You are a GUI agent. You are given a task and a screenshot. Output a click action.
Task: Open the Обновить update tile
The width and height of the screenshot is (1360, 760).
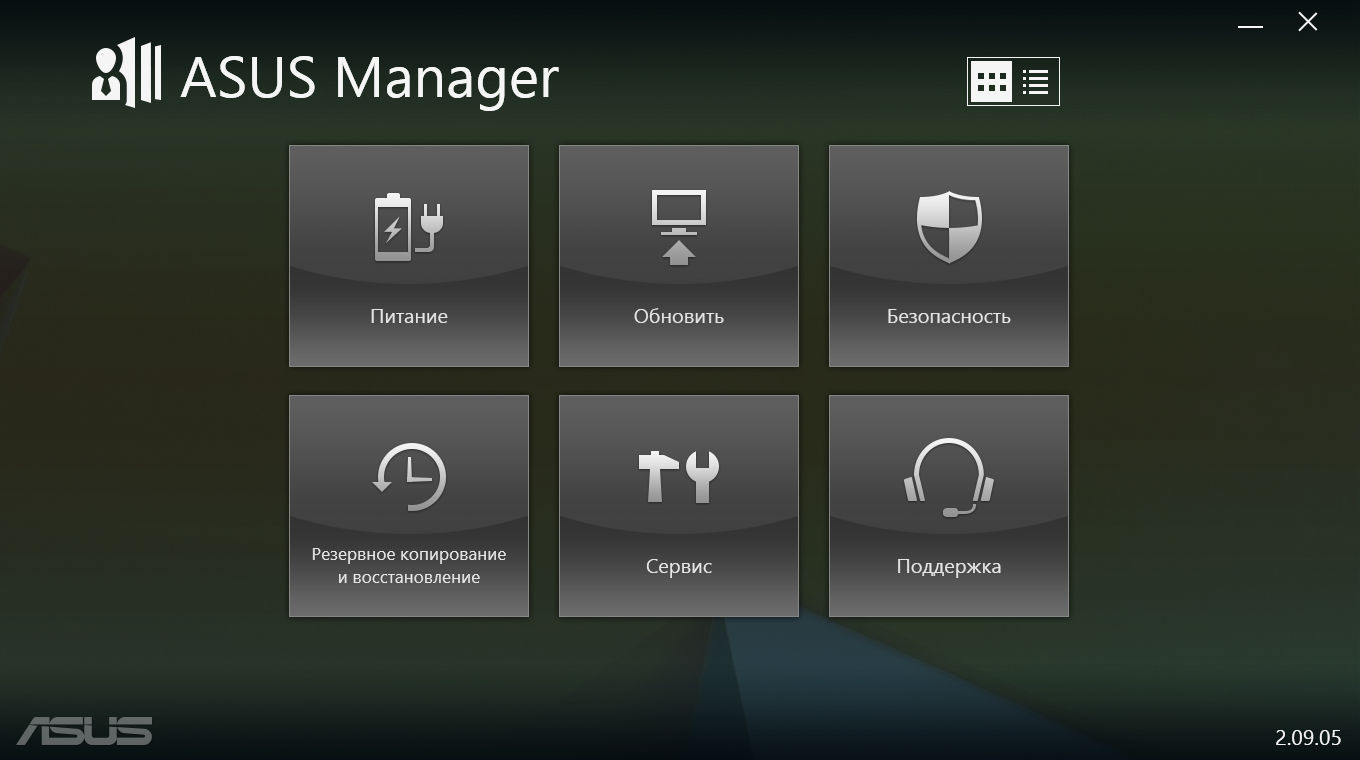679,256
